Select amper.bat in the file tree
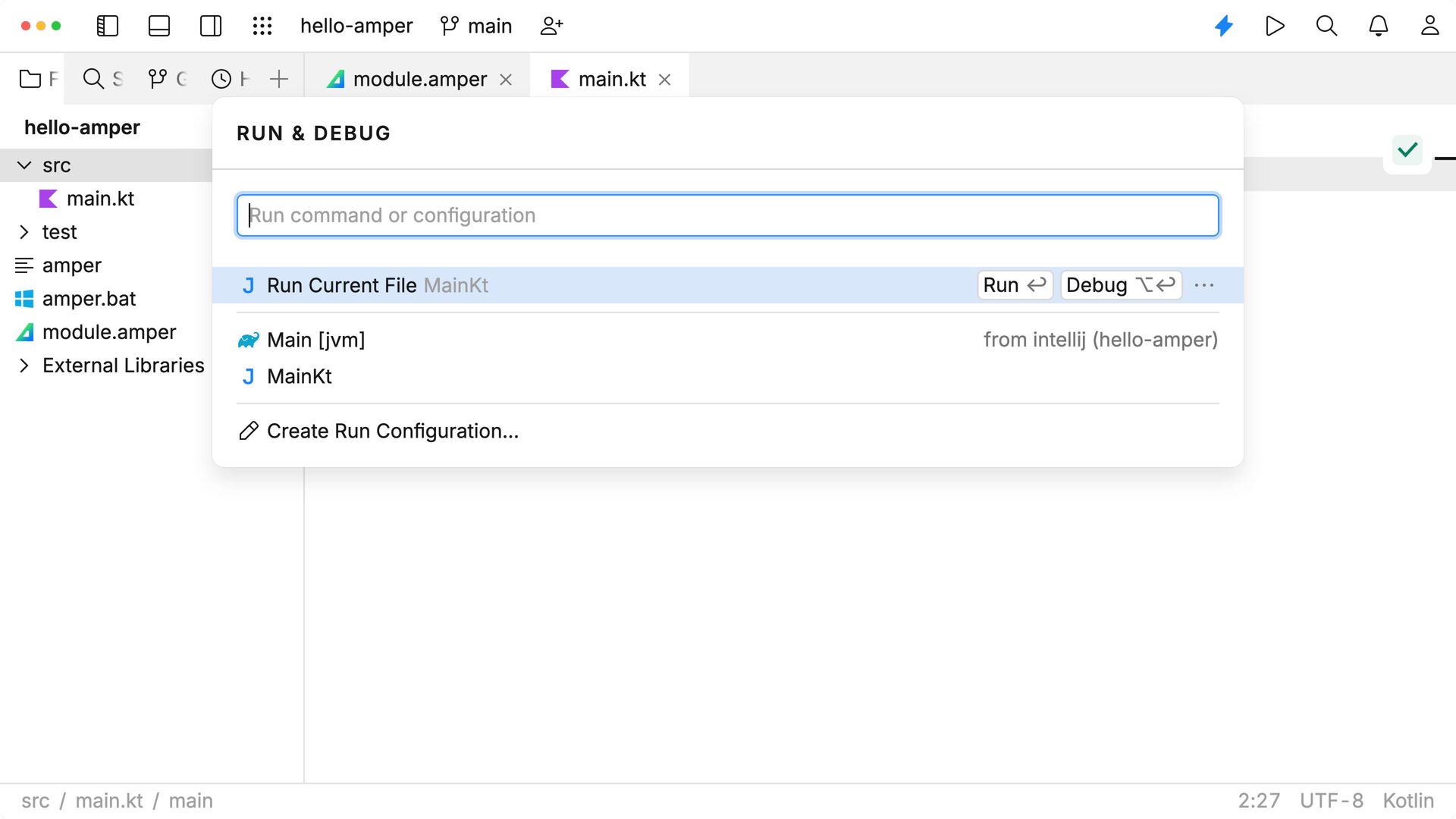Image resolution: width=1456 pixels, height=819 pixels. [x=89, y=299]
